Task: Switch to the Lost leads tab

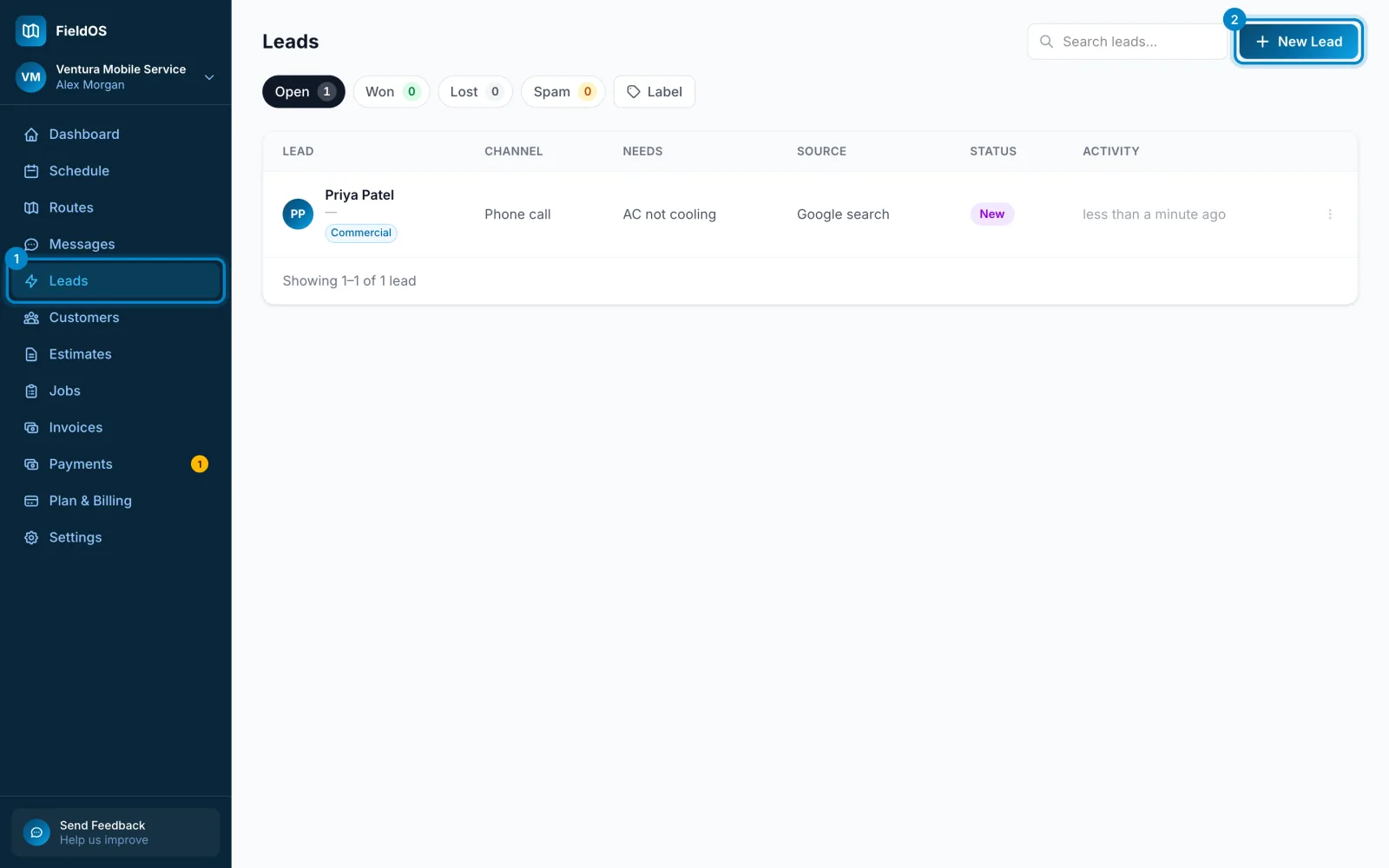Action: coord(476,92)
